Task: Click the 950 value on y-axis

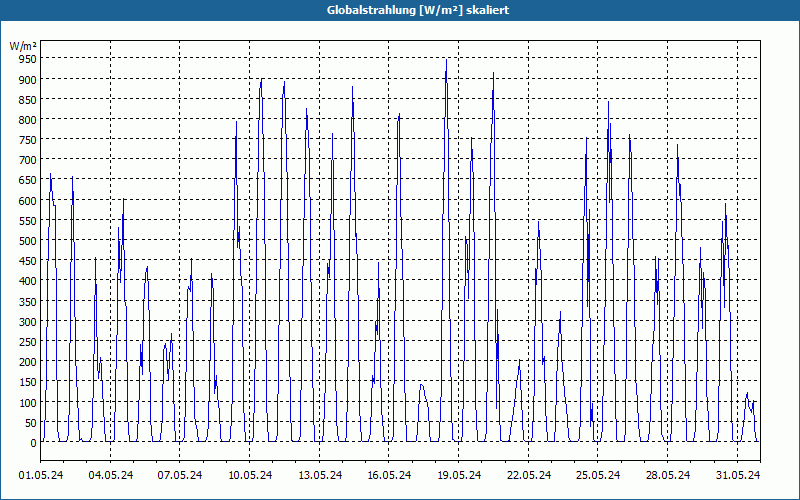Action: point(28,59)
